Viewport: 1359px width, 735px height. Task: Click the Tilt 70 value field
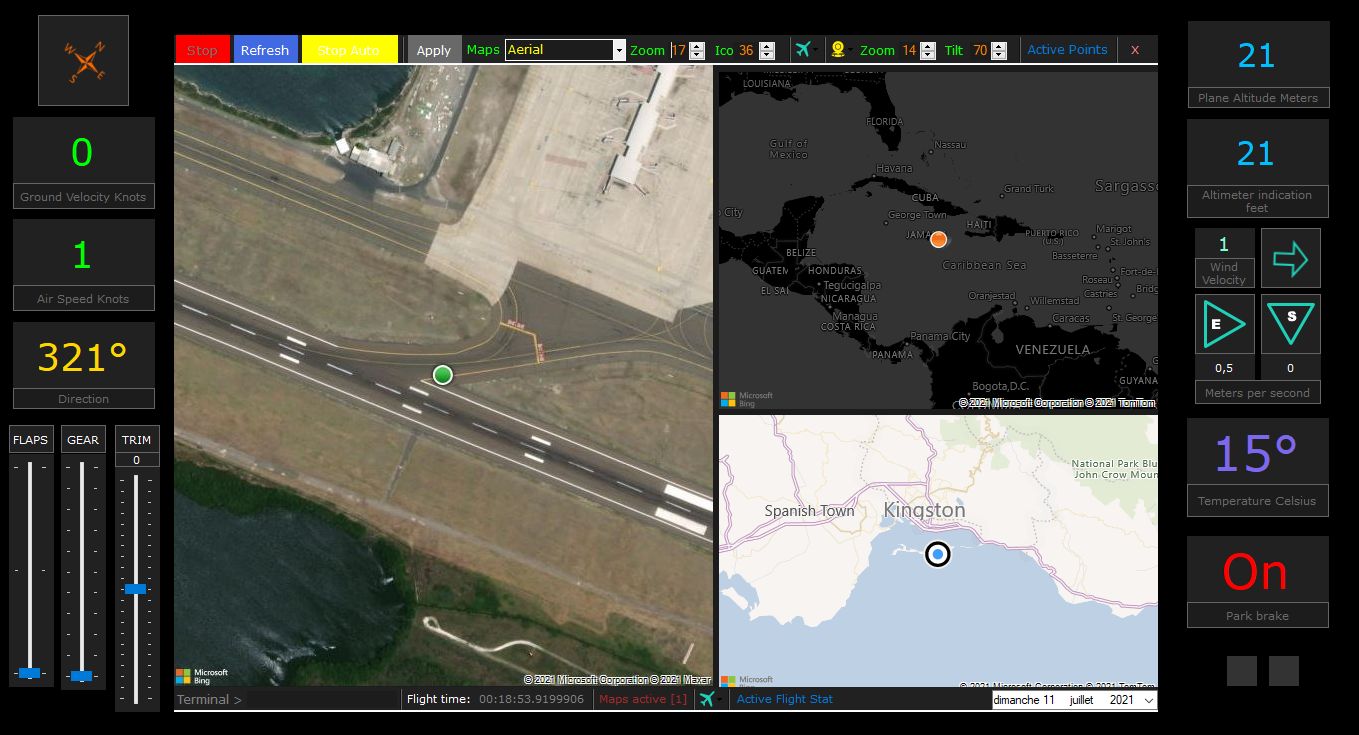(982, 50)
